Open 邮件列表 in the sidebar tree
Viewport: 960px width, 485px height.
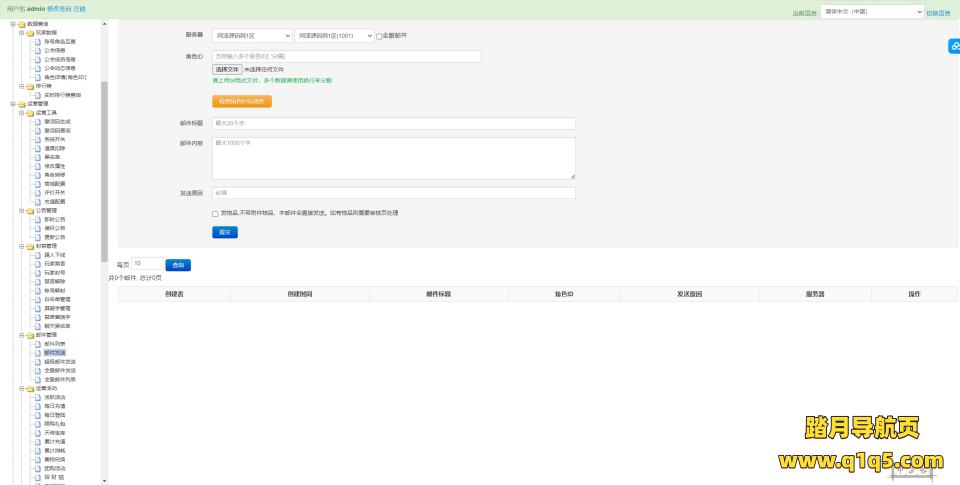(55, 343)
